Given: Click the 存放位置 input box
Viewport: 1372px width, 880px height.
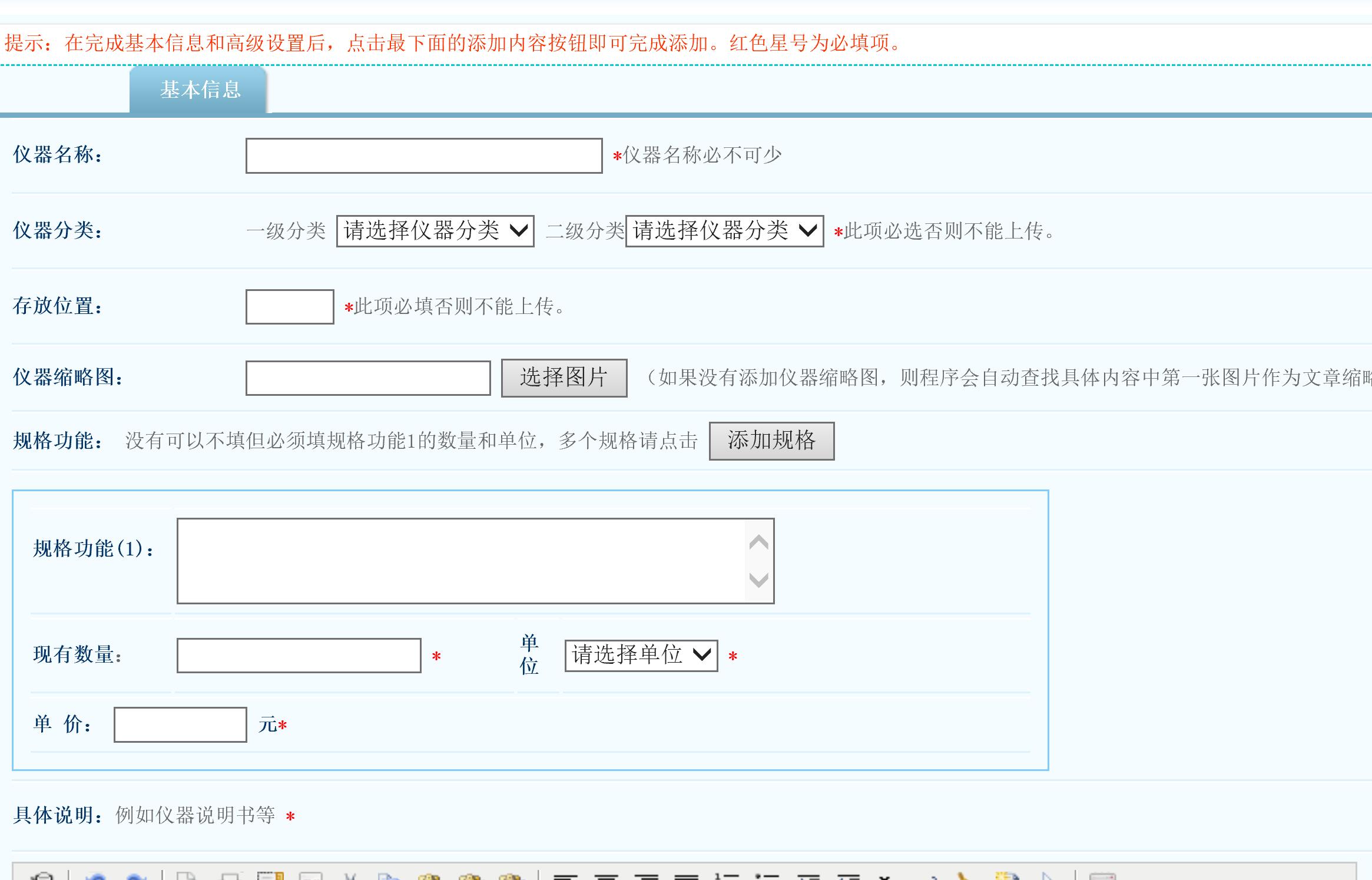Looking at the screenshot, I should [x=290, y=306].
